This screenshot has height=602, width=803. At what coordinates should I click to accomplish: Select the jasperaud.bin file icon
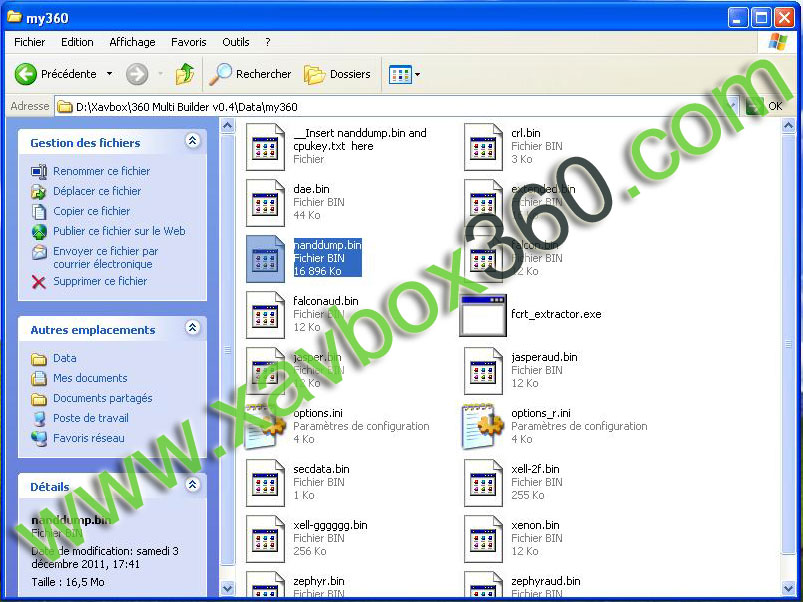click(x=483, y=371)
